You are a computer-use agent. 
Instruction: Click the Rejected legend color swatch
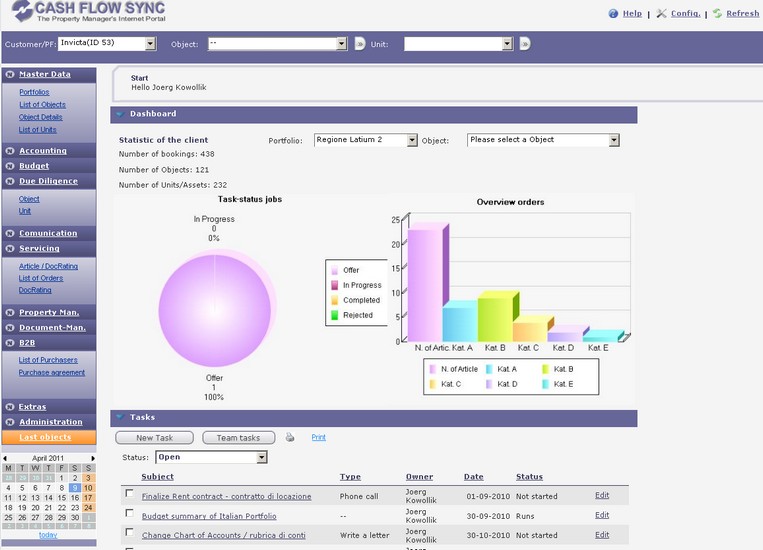335,315
